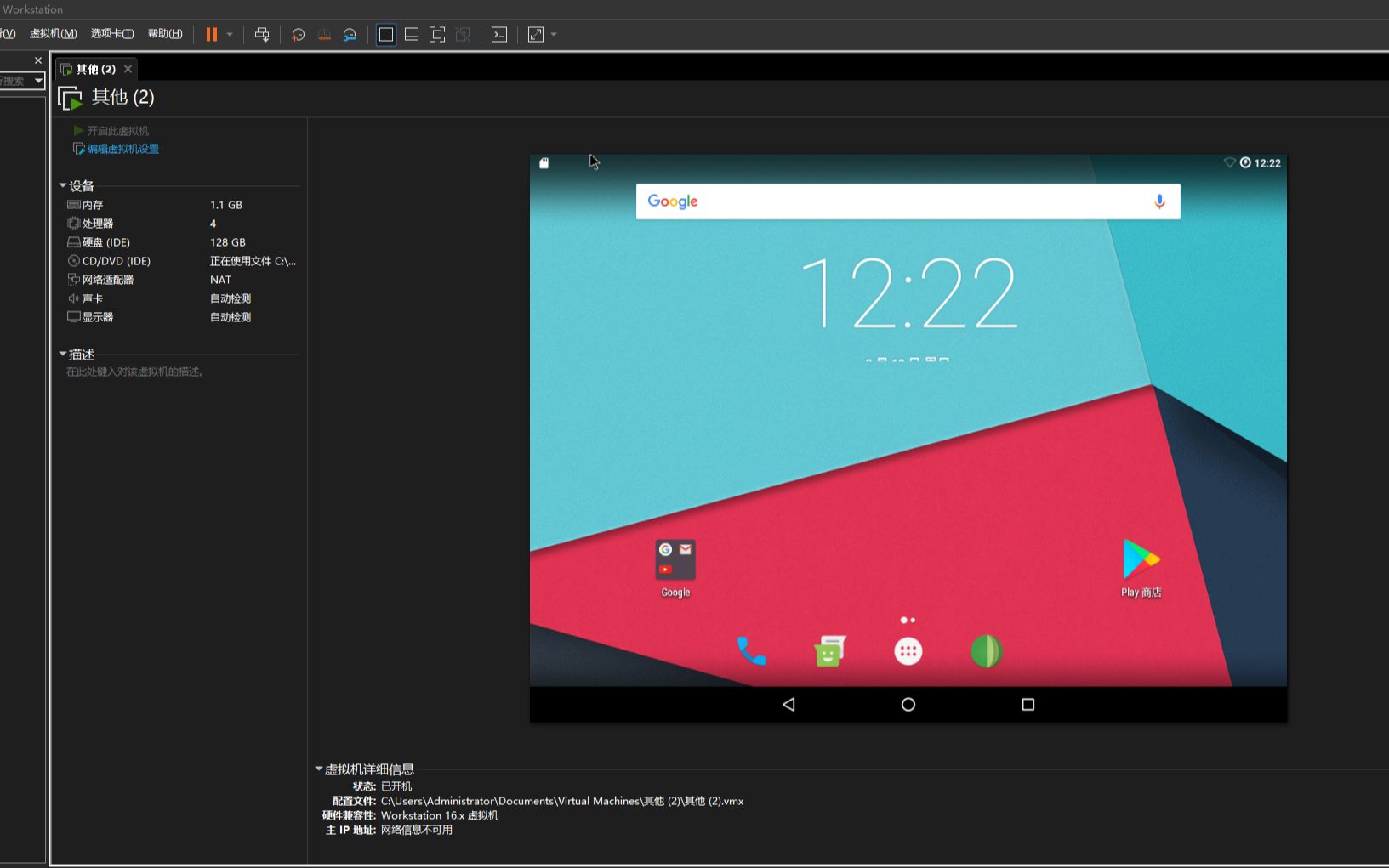Click the vmx configuration file path text
Viewport: 1389px width, 868px height.
(562, 801)
